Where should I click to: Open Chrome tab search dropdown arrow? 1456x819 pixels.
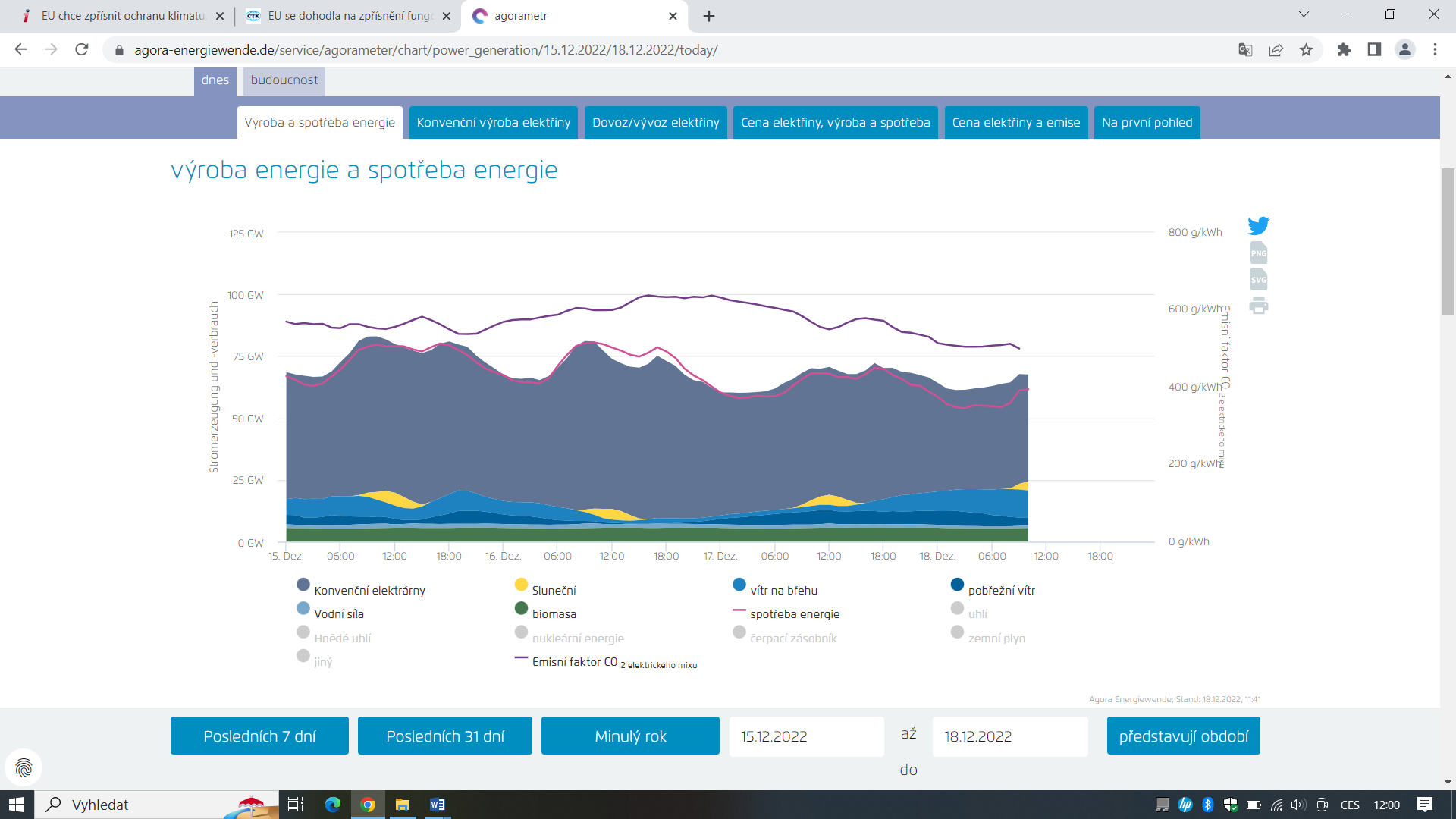pos(1304,15)
